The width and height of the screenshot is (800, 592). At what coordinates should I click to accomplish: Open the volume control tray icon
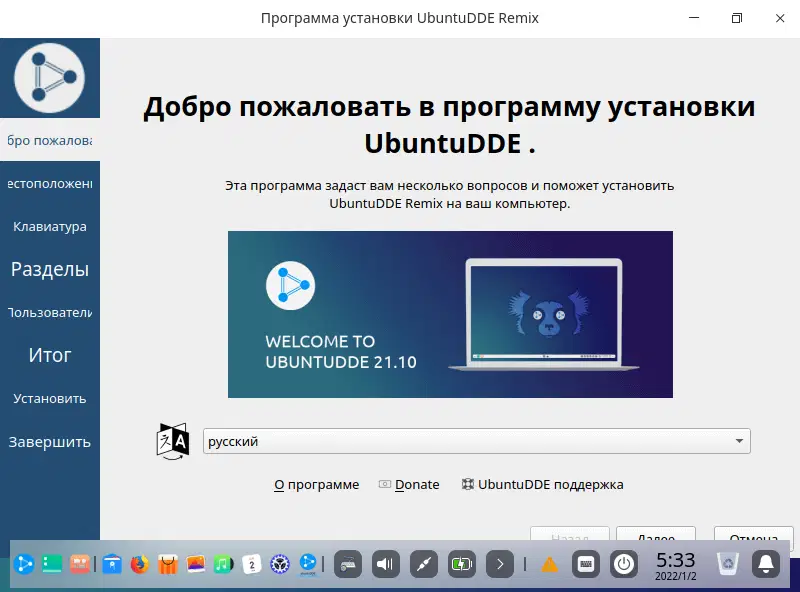pyautogui.click(x=386, y=564)
